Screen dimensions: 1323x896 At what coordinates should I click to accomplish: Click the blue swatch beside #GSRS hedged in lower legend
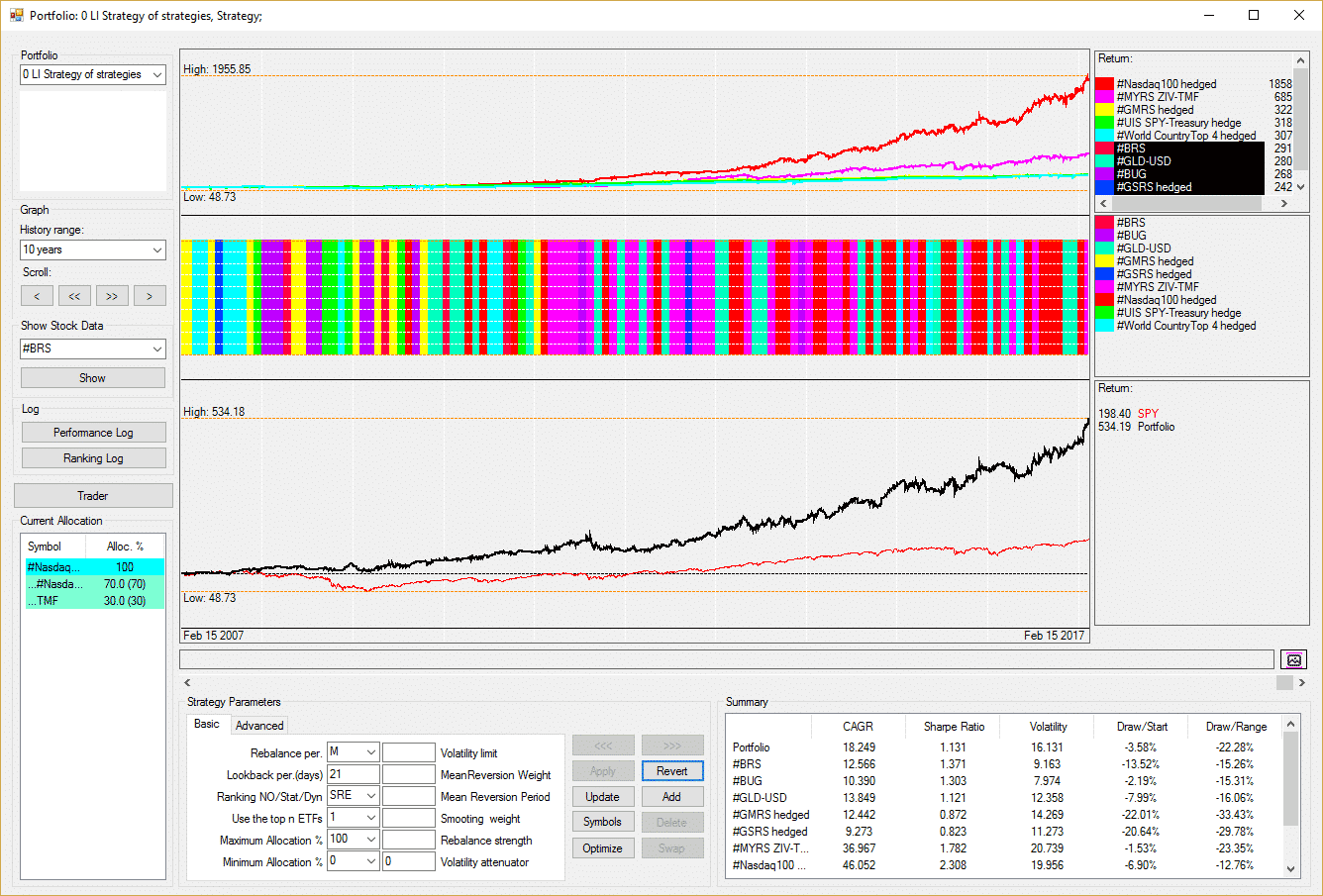(x=1105, y=274)
